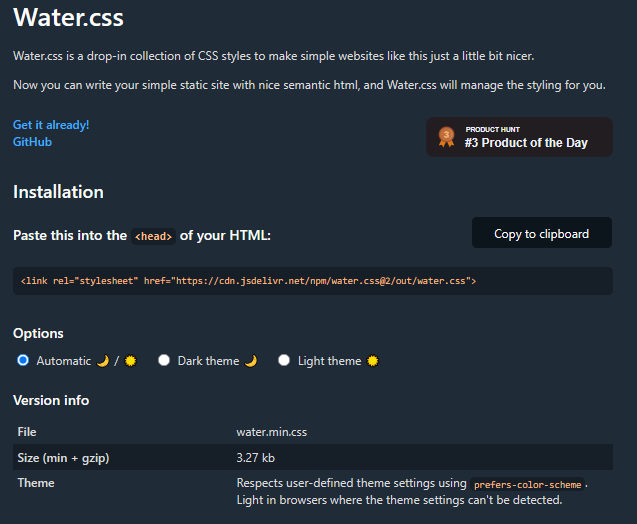The height and width of the screenshot is (524, 637).
Task: Follow the GitHub link
Action: pyautogui.click(x=32, y=142)
